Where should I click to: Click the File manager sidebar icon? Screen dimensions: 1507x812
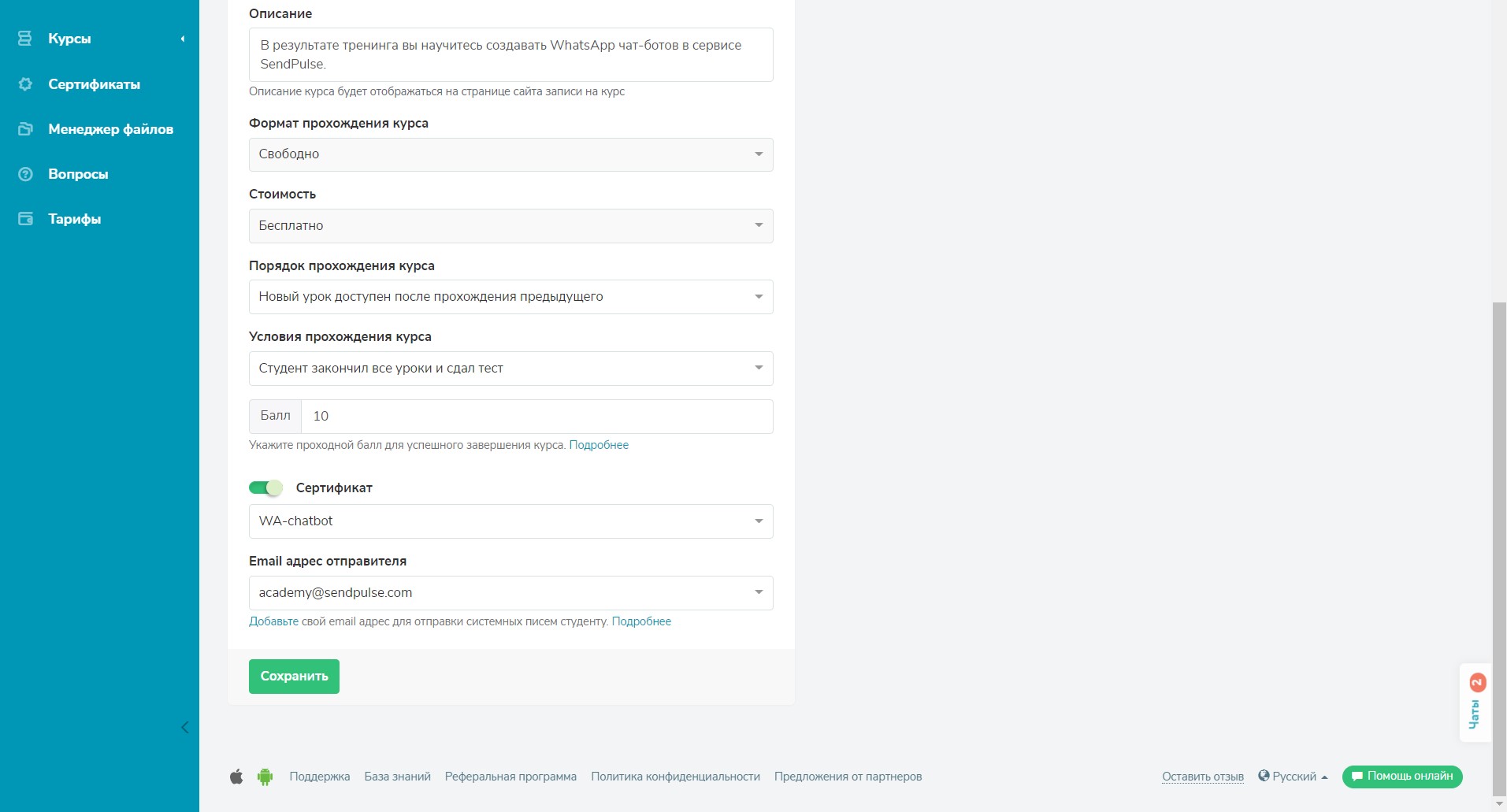(x=25, y=129)
